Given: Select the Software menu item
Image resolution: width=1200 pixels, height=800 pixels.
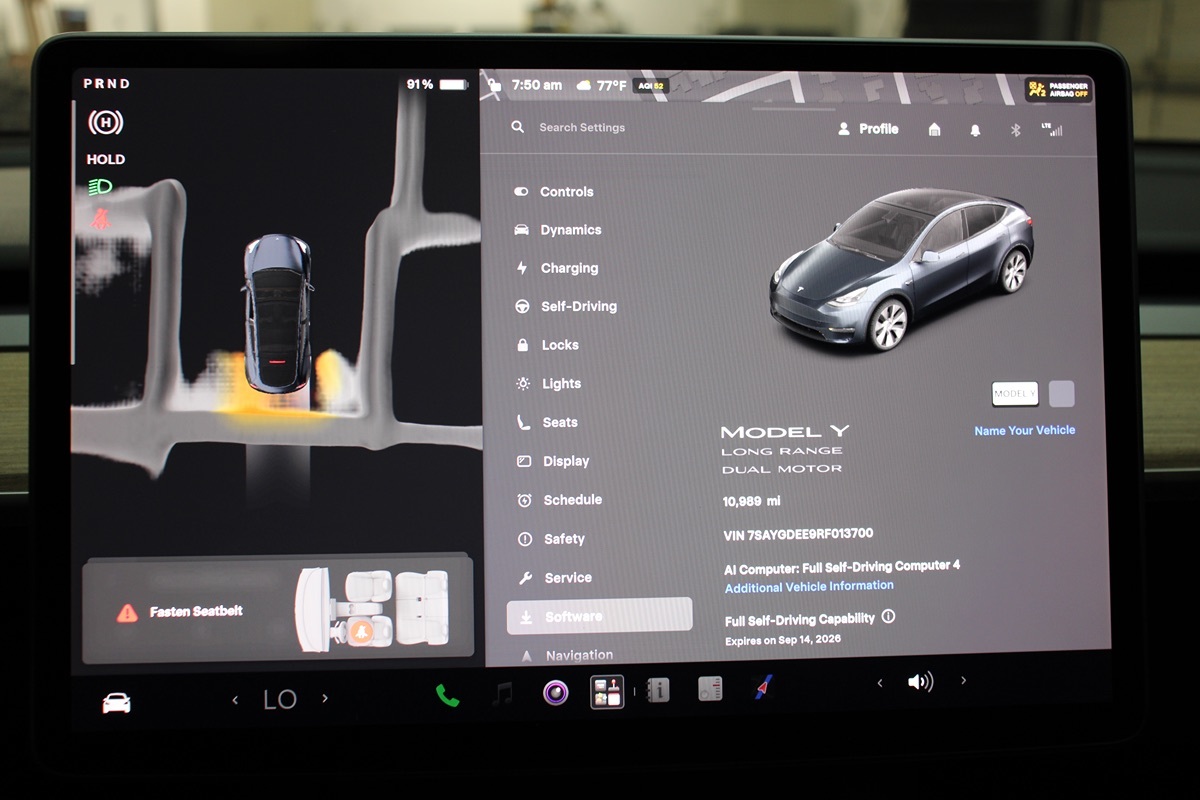Looking at the screenshot, I should pos(599,616).
